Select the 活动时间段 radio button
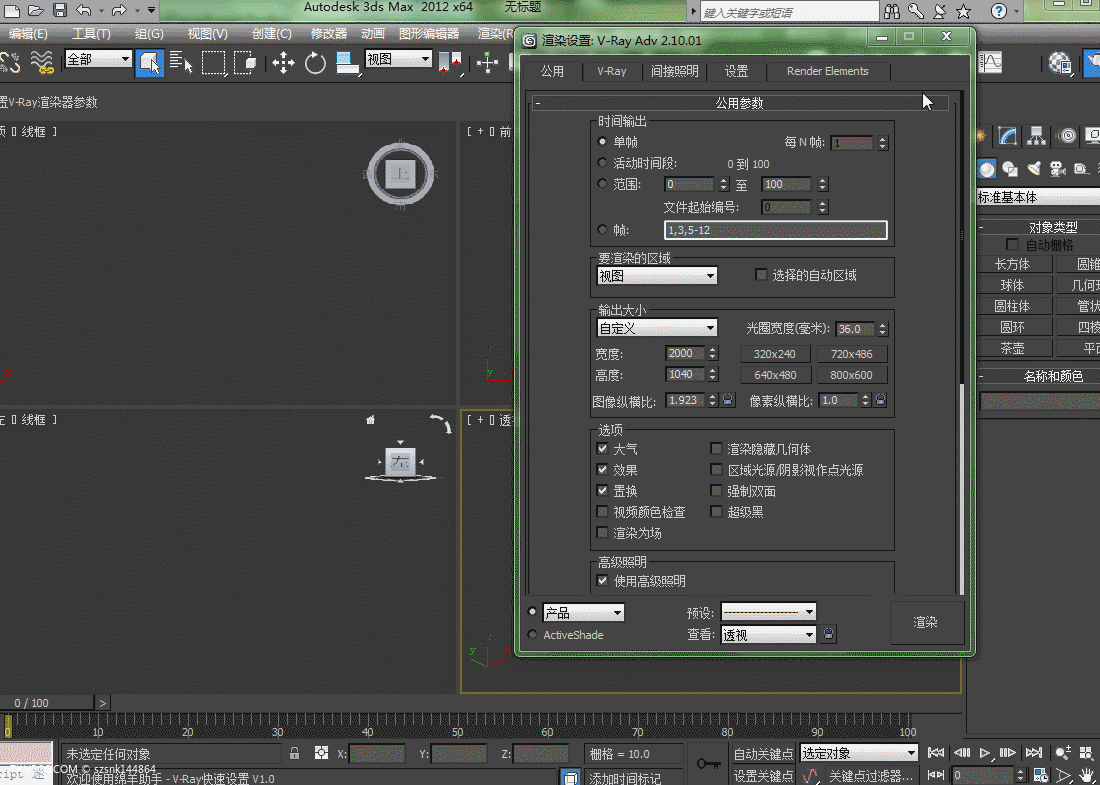Image resolution: width=1100 pixels, height=785 pixels. click(x=602, y=163)
